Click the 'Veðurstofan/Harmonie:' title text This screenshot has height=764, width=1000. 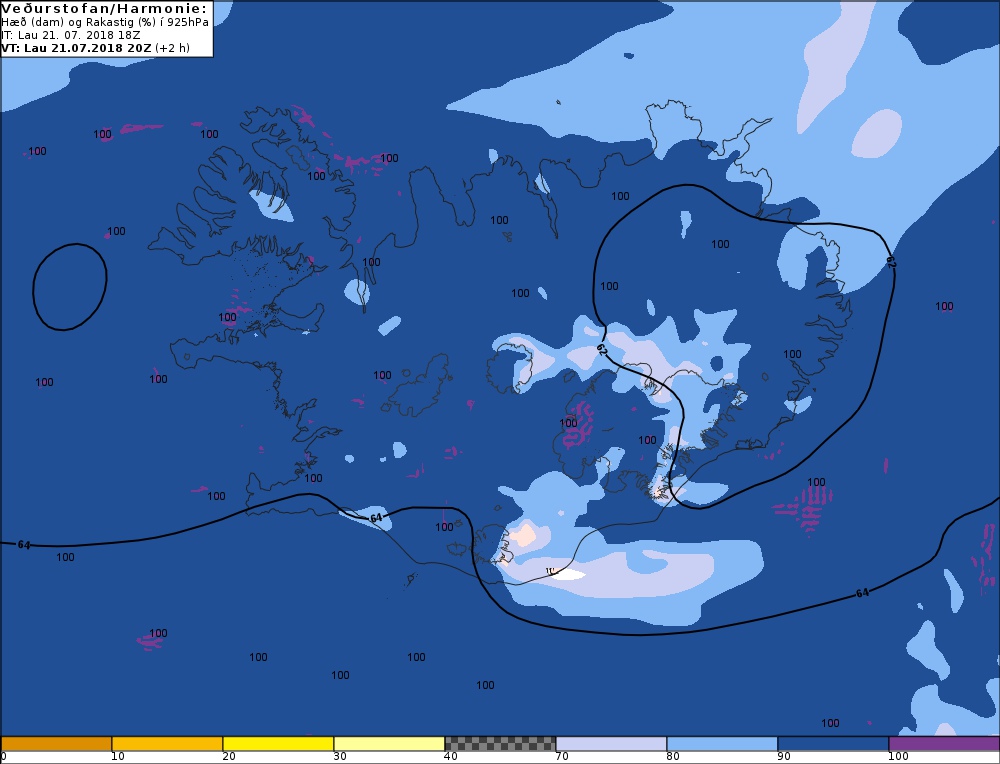[105, 8]
